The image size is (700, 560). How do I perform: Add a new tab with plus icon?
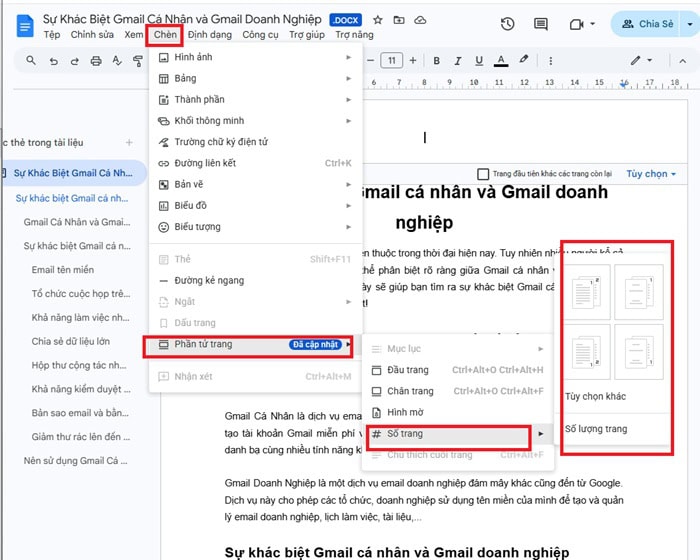click(x=128, y=143)
